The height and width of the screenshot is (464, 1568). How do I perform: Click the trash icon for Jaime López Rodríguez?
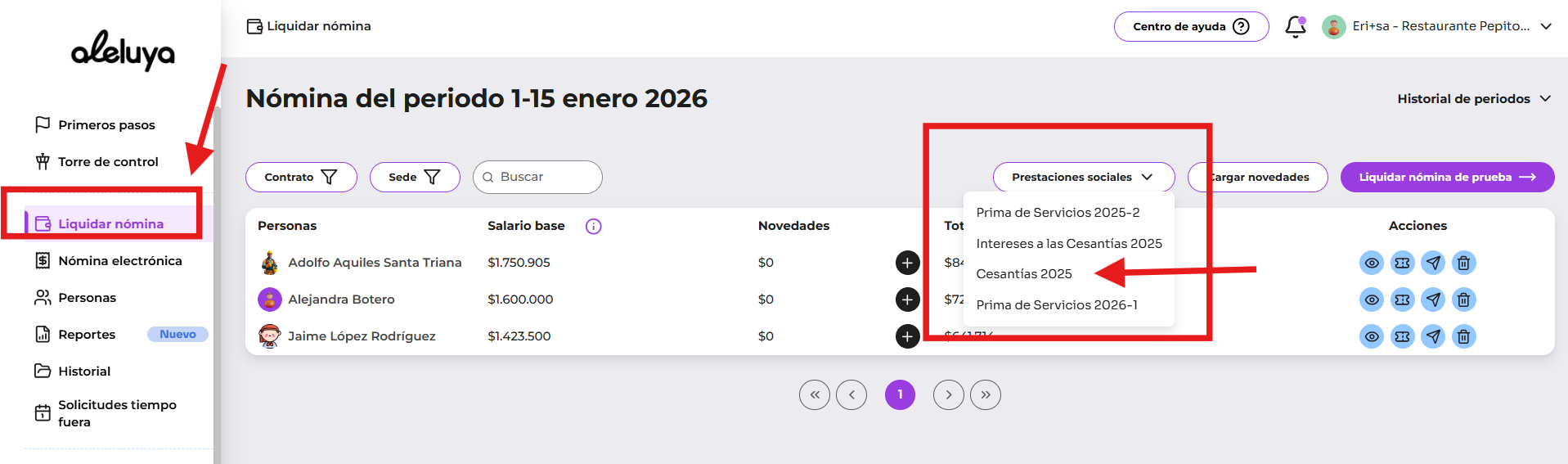point(1463,336)
